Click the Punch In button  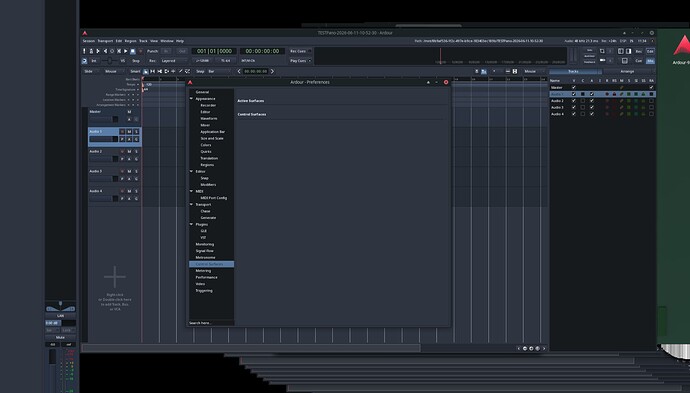tap(166, 51)
